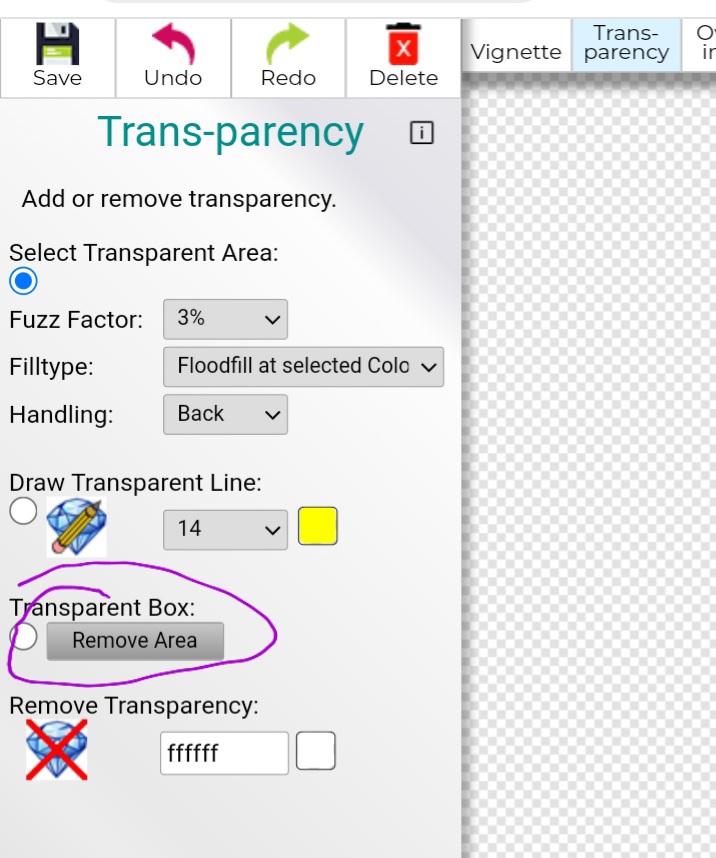Pick the yellow line color swatch
Screen dimensions: 716x858
(x=317, y=526)
